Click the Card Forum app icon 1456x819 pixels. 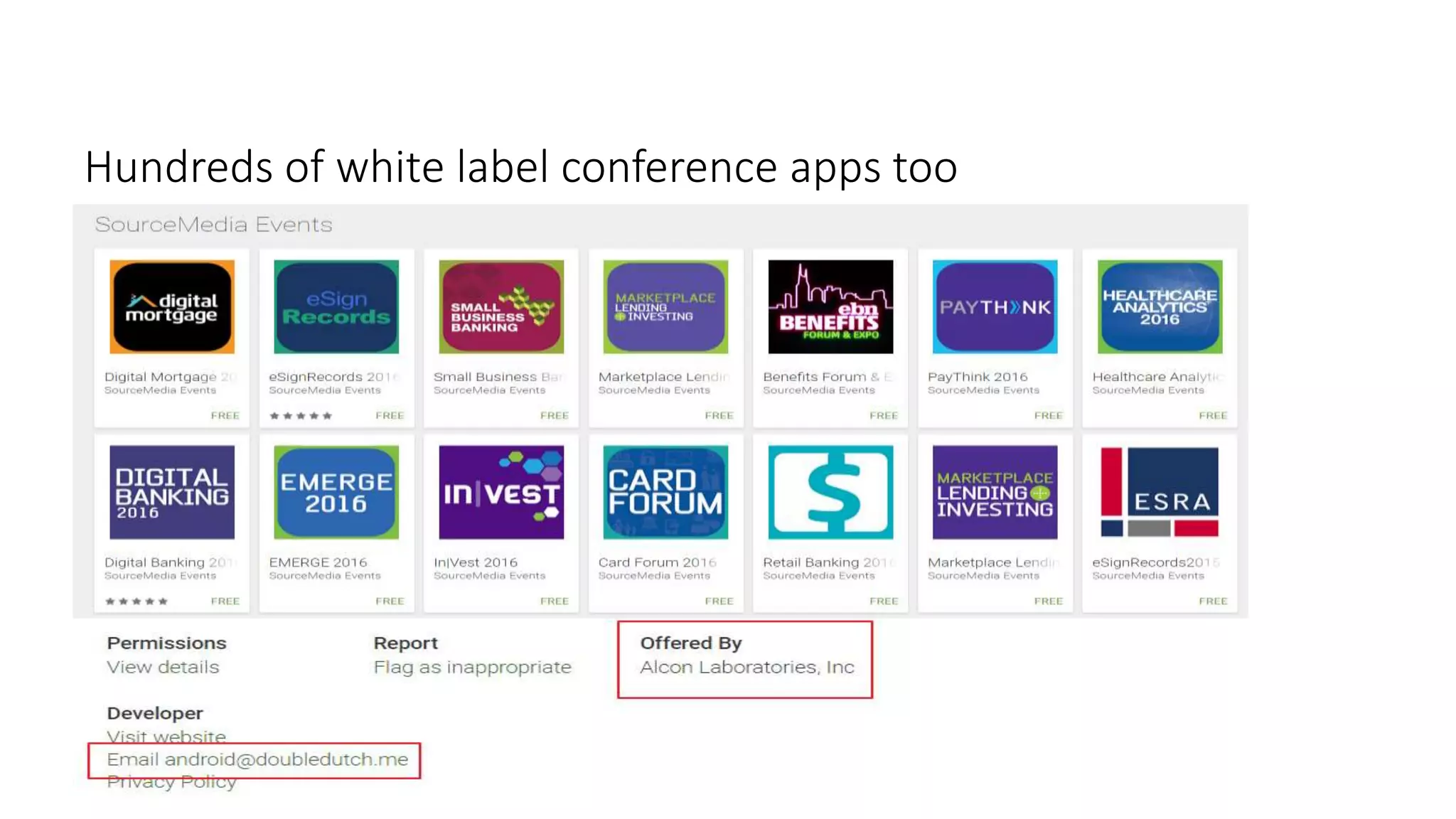pos(665,492)
